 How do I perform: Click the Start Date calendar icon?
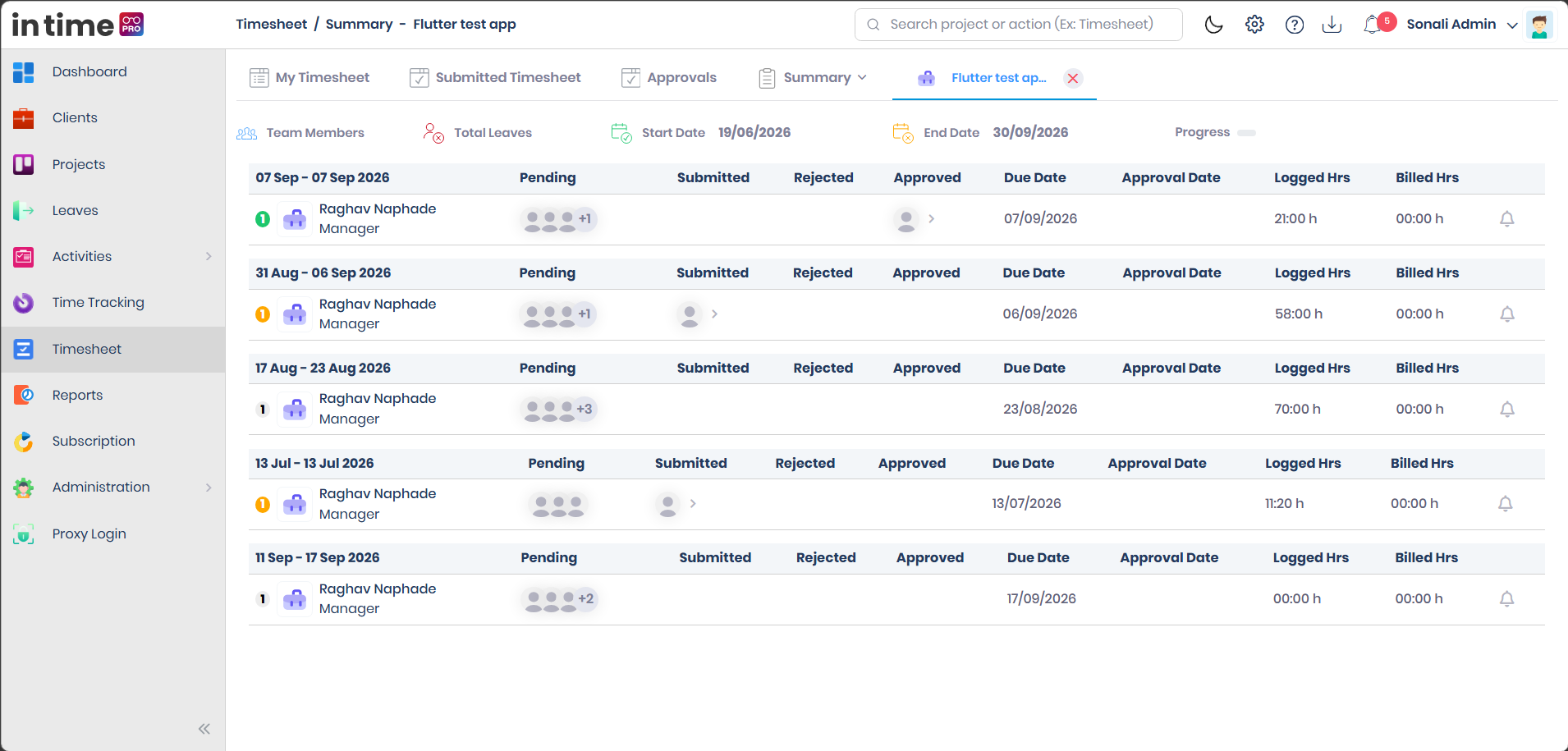[621, 133]
